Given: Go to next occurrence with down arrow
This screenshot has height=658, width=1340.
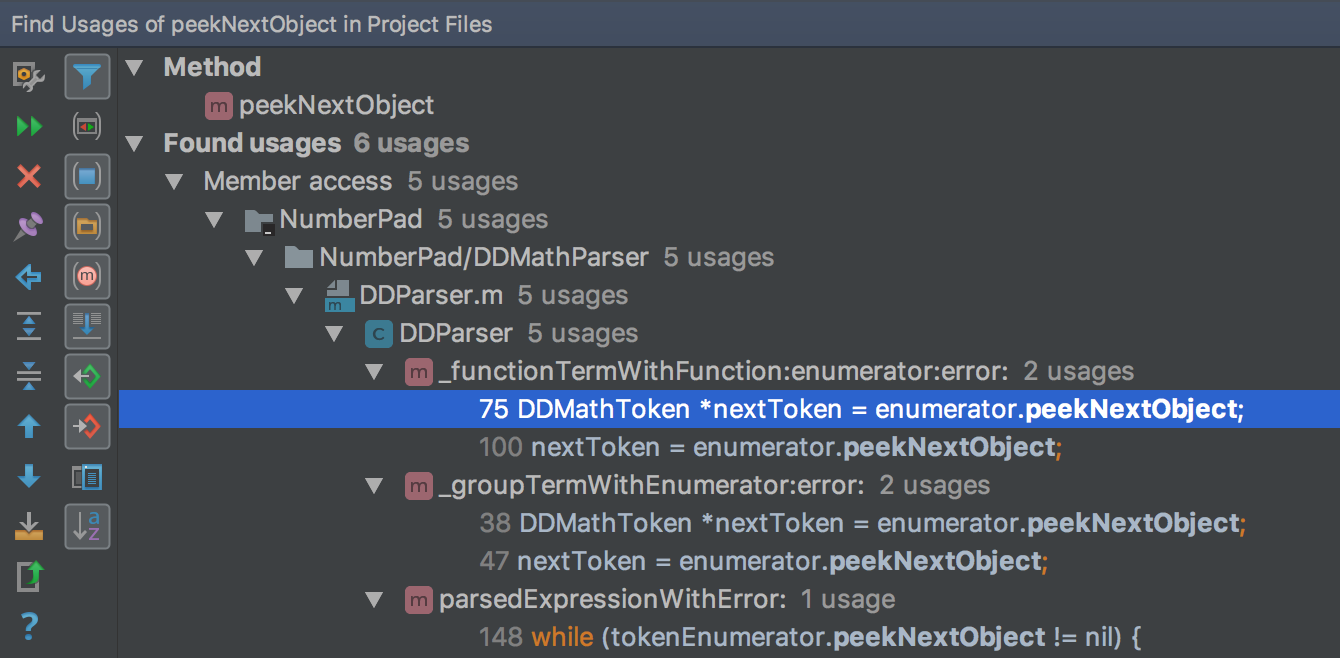Looking at the screenshot, I should [x=29, y=477].
